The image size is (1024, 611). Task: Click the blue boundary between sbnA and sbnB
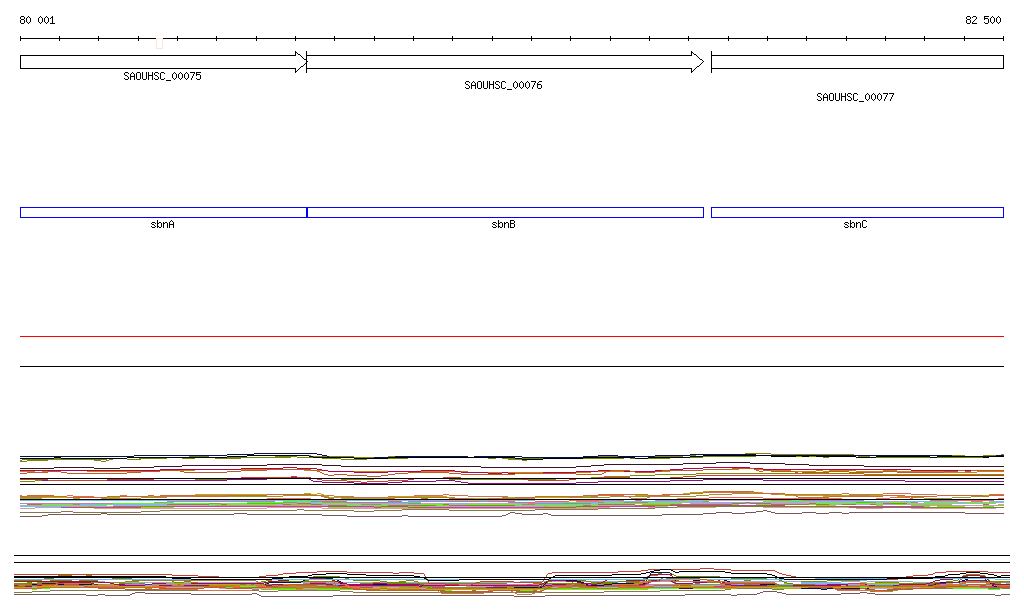point(307,212)
